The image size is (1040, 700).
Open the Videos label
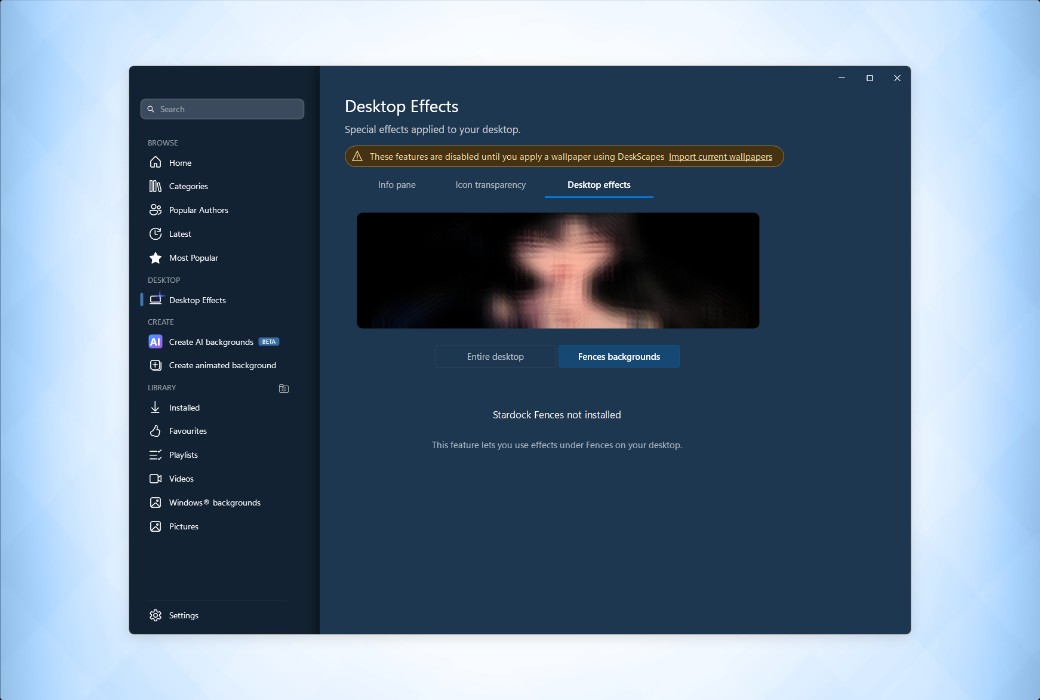[181, 479]
